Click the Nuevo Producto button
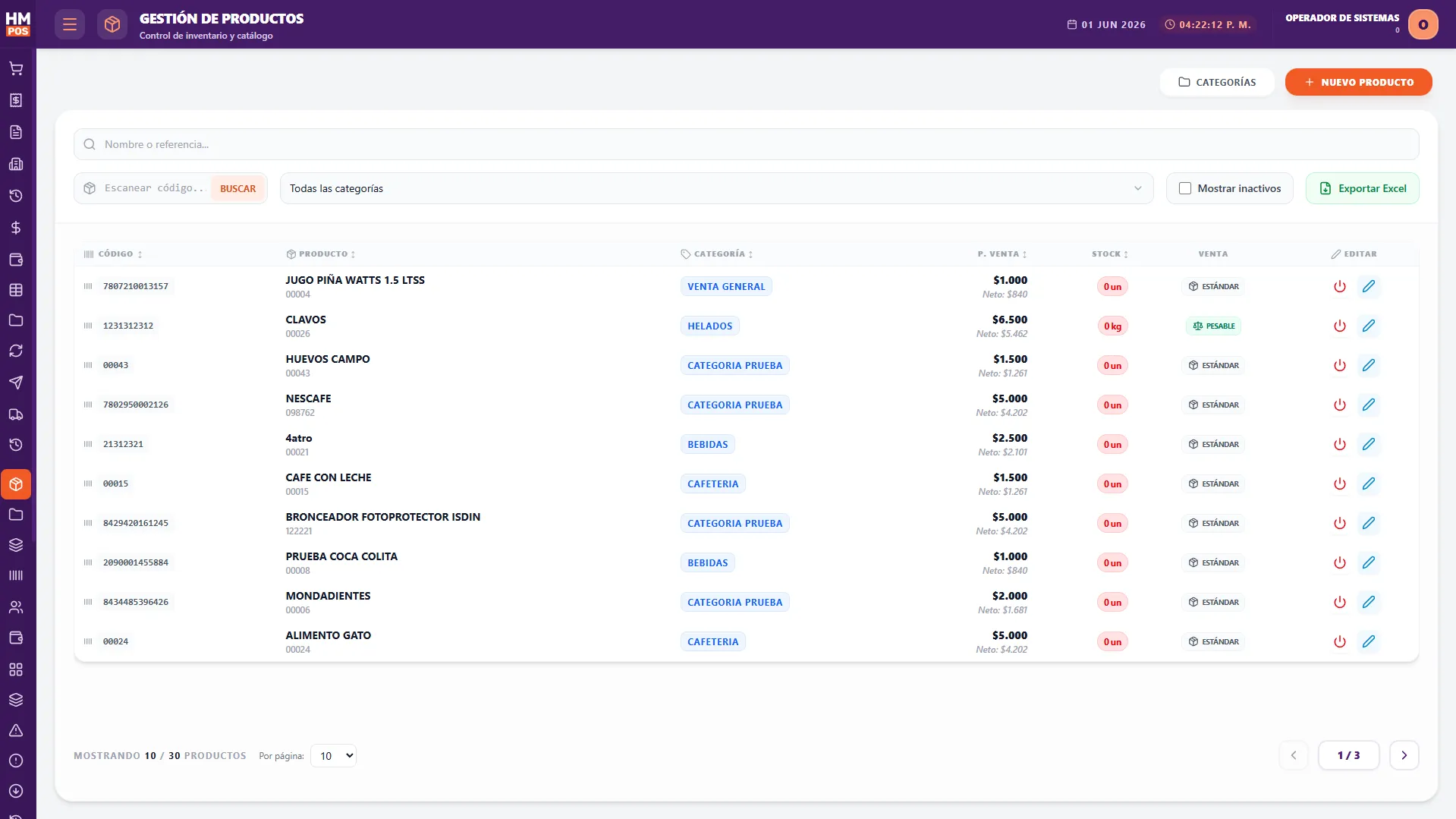Image resolution: width=1456 pixels, height=819 pixels. 1358,82
